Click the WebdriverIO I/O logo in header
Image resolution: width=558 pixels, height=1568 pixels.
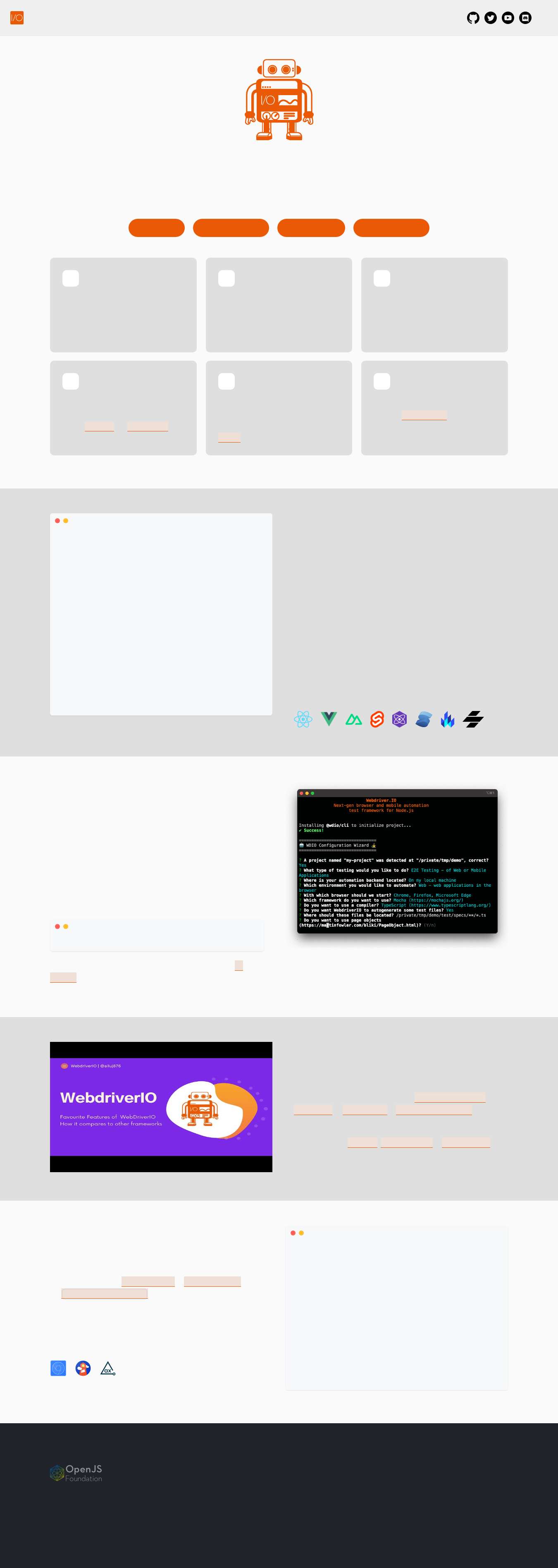coord(17,18)
